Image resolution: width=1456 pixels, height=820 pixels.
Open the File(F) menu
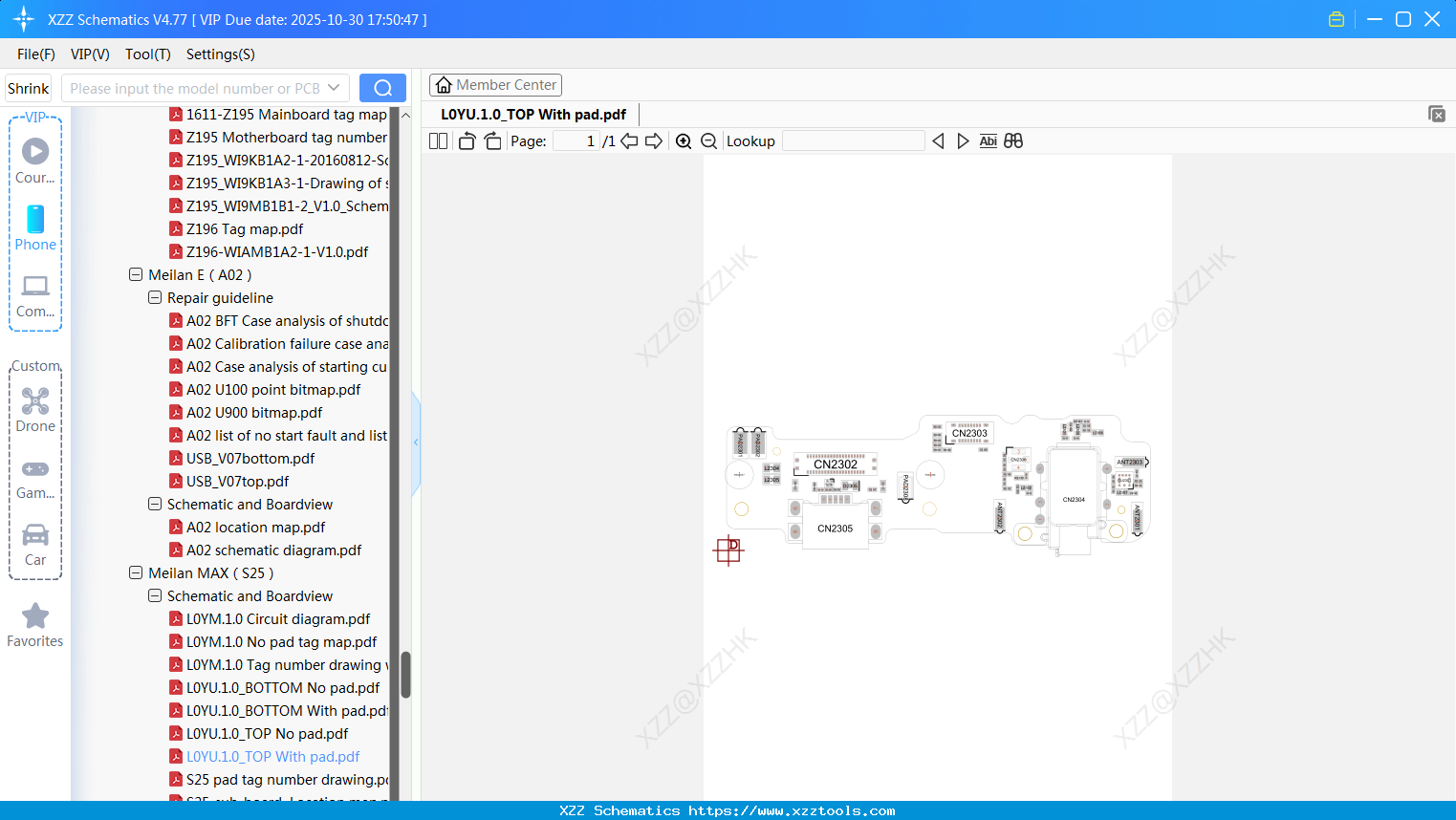[x=36, y=54]
